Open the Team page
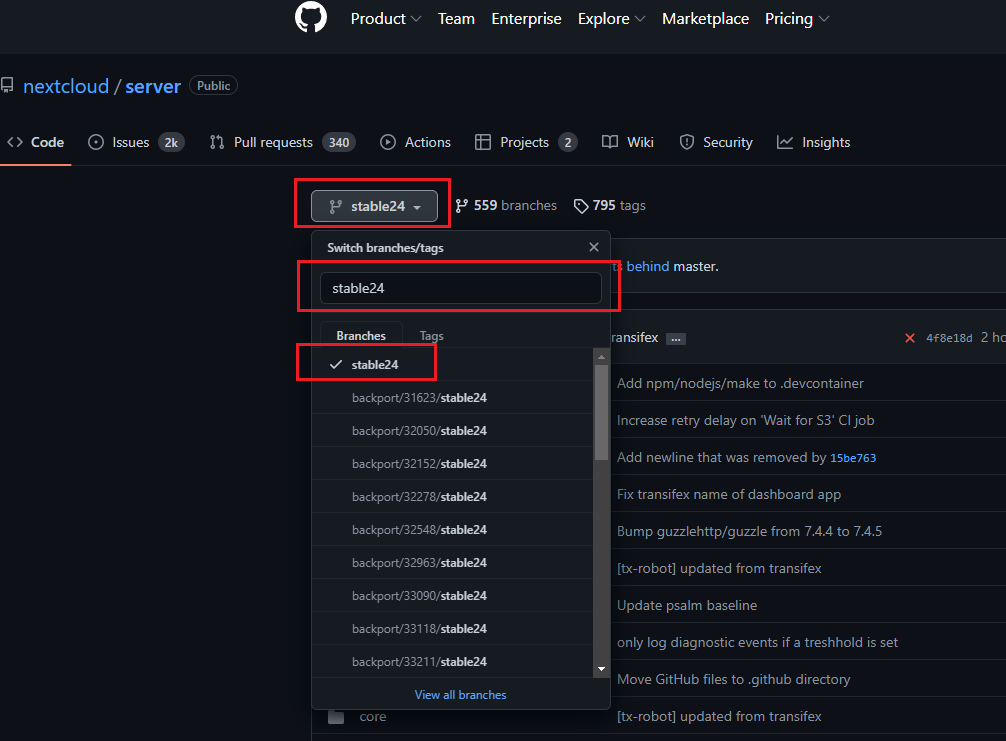The width and height of the screenshot is (1006, 741). tap(456, 19)
